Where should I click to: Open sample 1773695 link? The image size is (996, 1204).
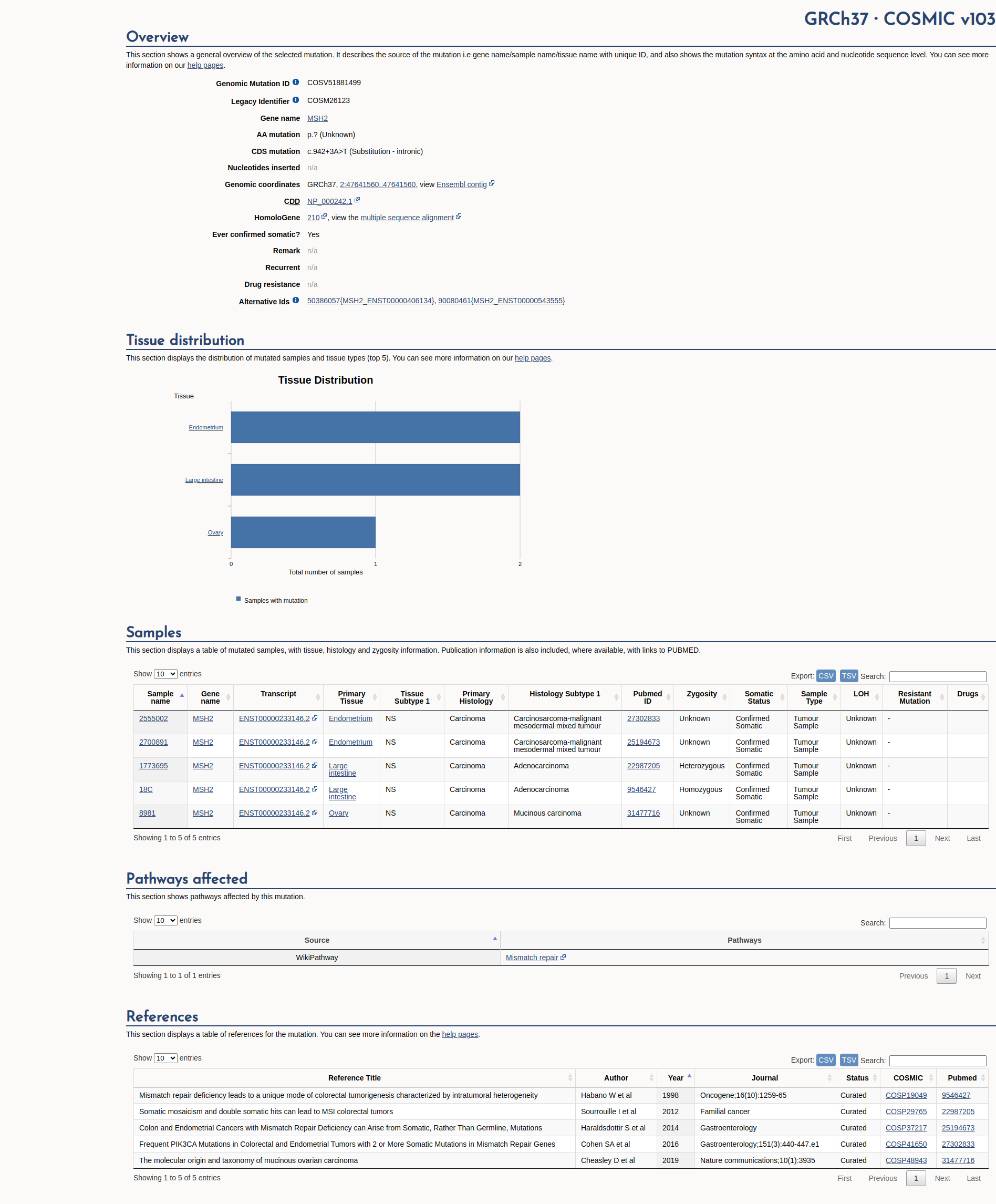coord(153,766)
